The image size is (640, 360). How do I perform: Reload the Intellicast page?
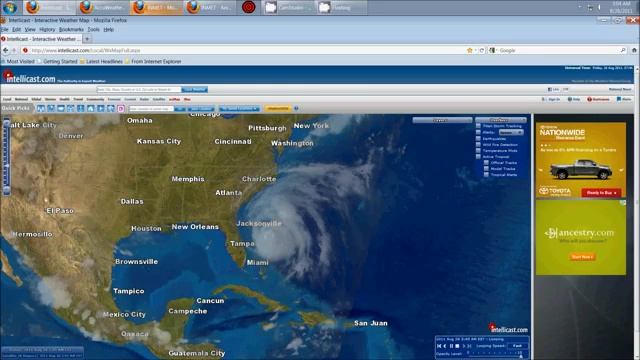482,50
